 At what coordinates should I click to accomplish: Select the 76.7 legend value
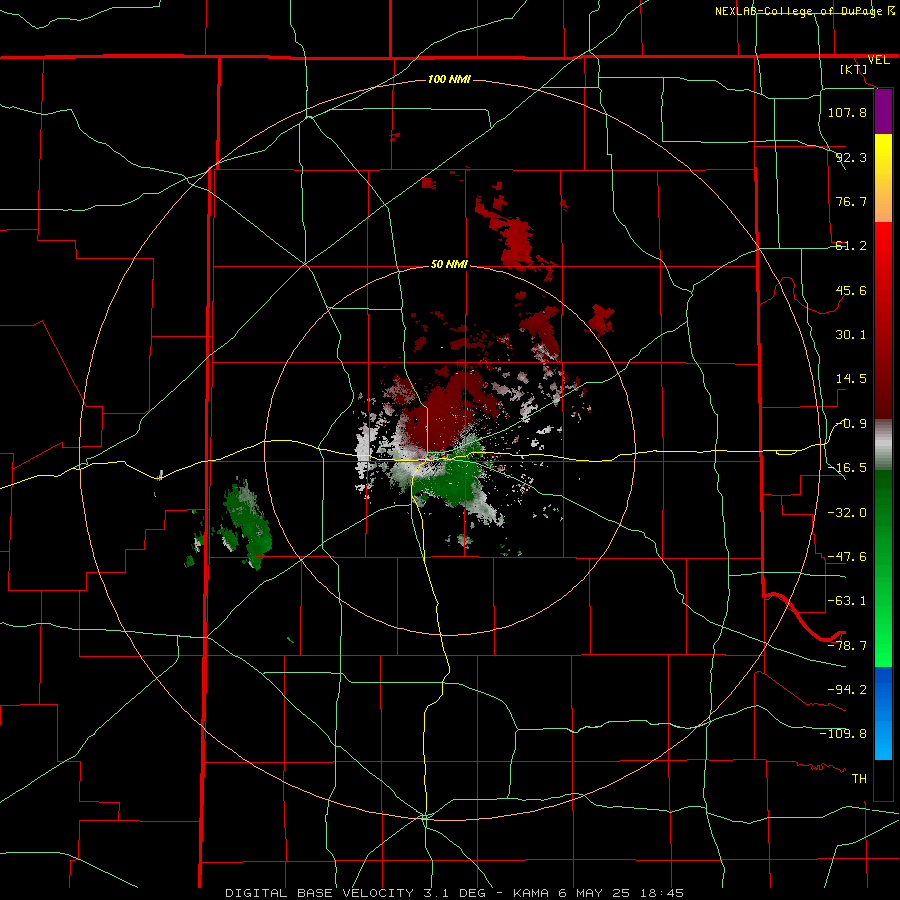[851, 201]
